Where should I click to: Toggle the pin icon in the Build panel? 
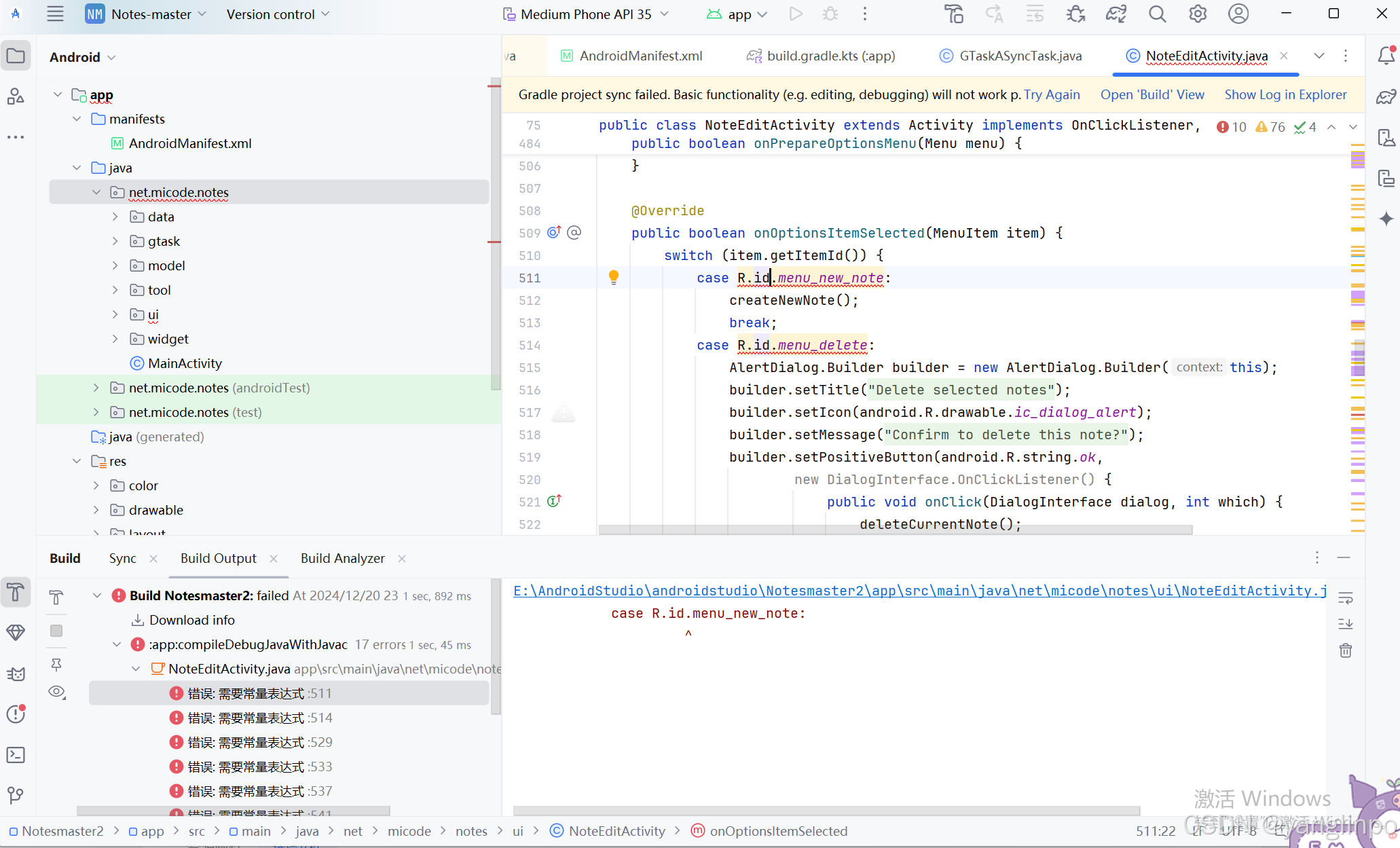(x=57, y=664)
